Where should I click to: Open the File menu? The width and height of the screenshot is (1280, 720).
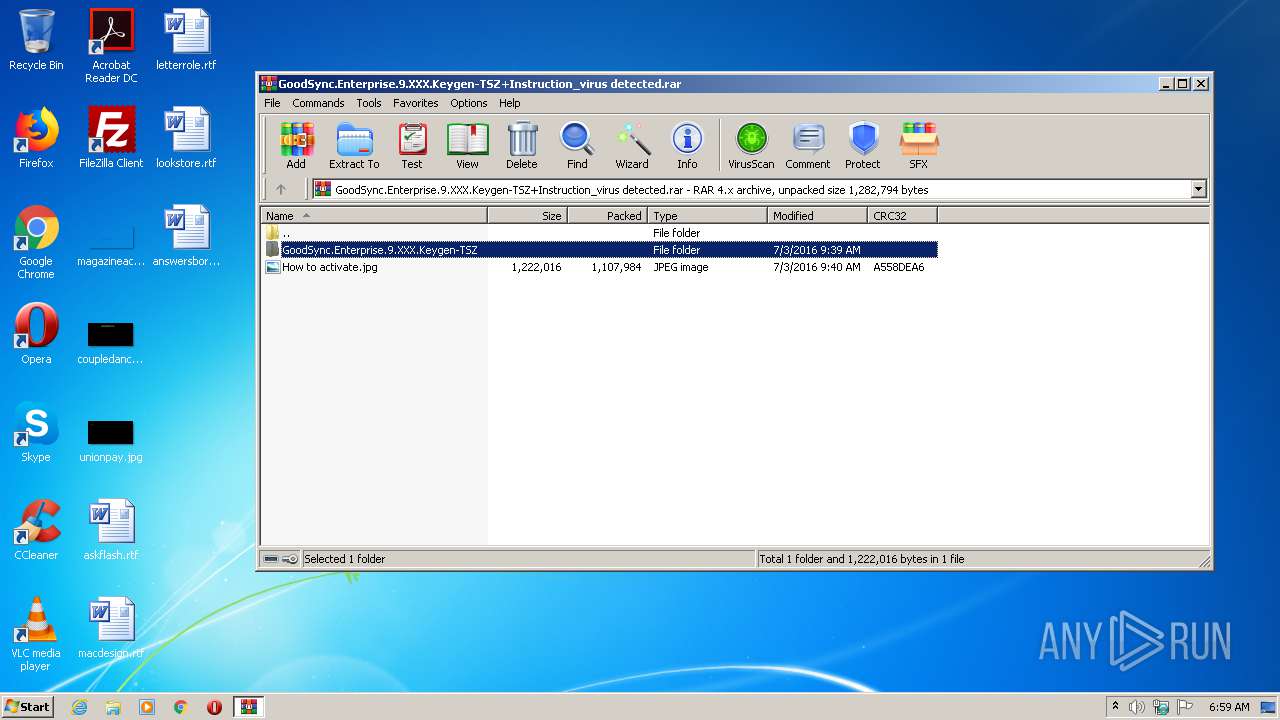coord(272,103)
